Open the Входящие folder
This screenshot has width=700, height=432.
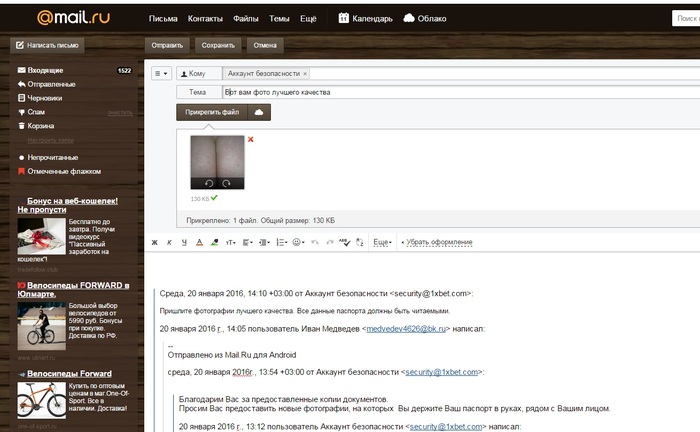(x=45, y=71)
